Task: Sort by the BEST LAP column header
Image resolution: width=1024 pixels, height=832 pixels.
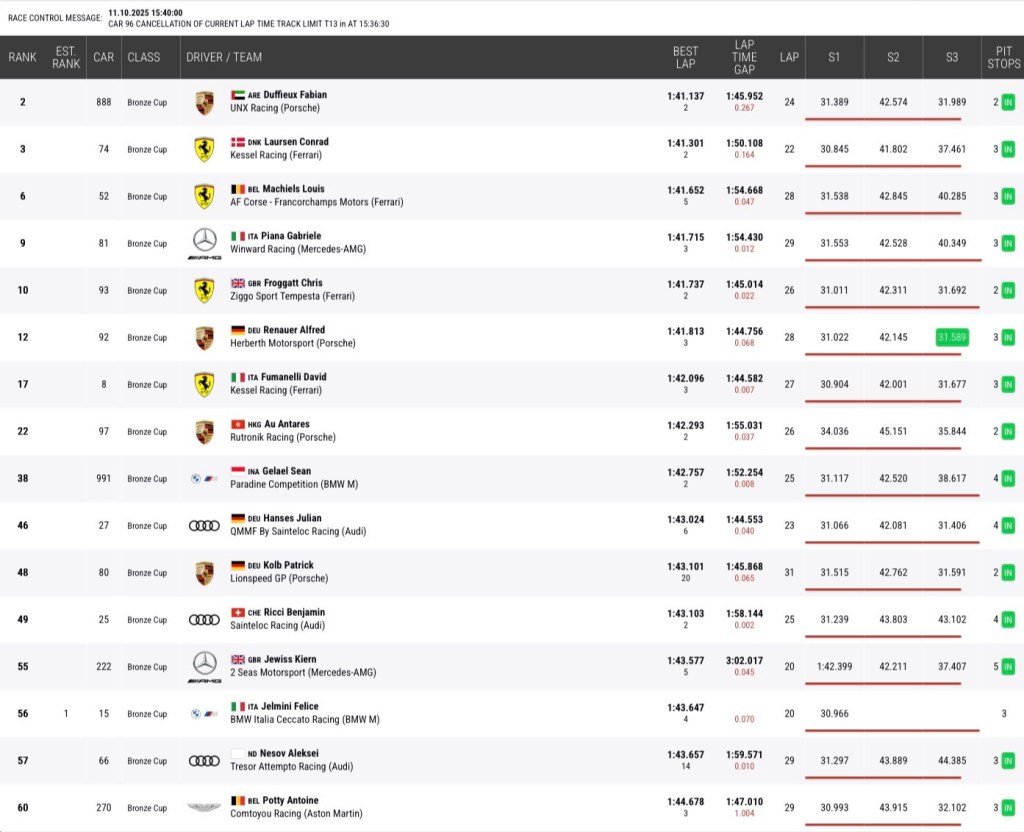Action: 685,57
